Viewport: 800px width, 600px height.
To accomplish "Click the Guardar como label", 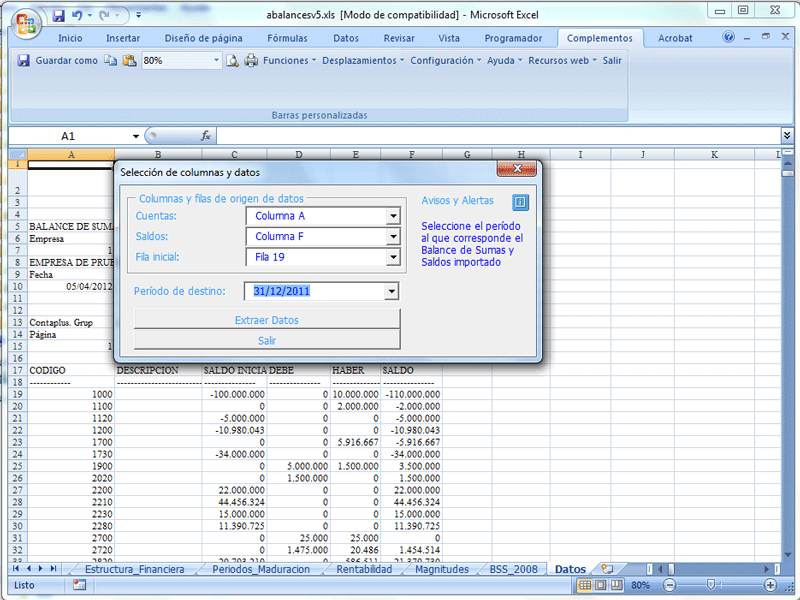I will click(66, 60).
